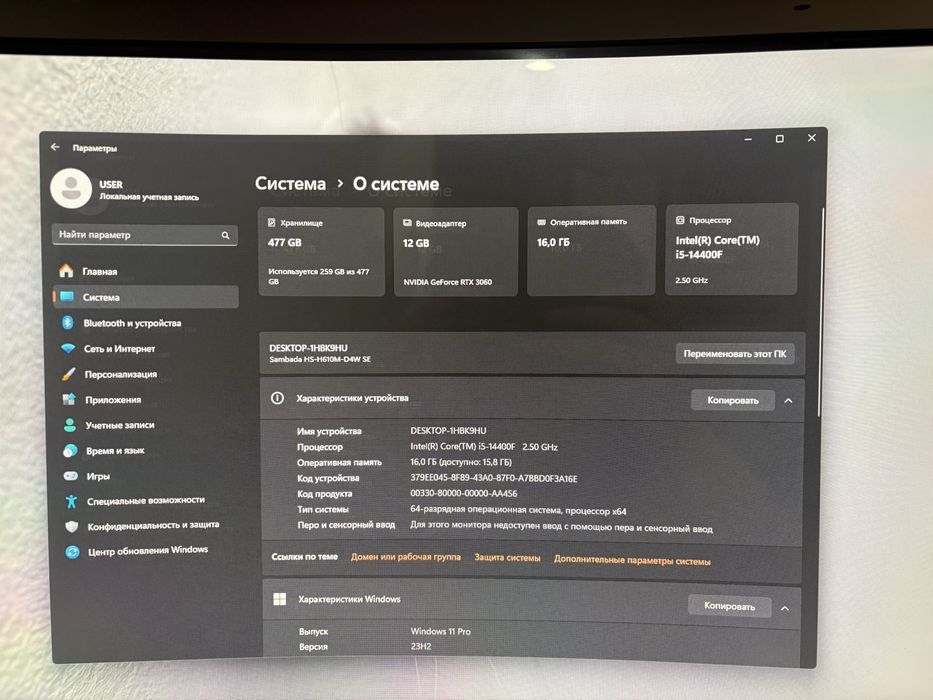933x700 pixels.
Task: Click the Сеть и Интернет wifi icon
Action: 68,348
